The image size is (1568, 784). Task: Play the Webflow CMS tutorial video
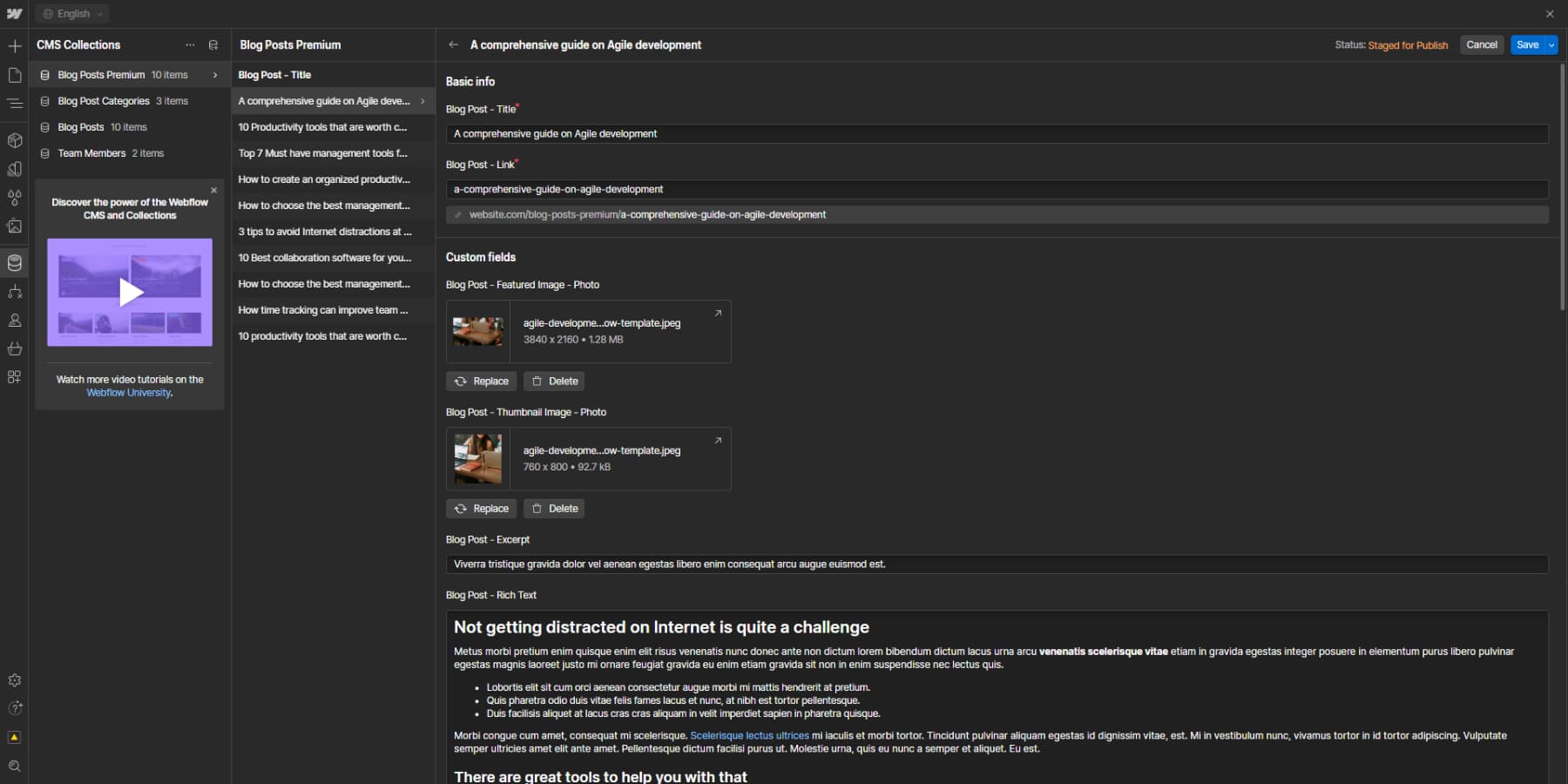point(129,293)
